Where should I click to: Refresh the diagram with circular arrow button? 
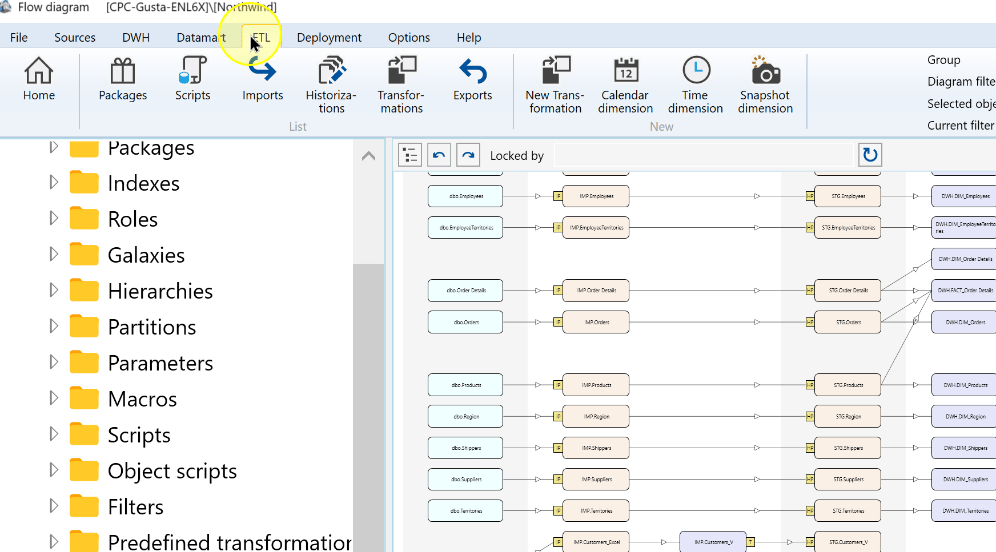tap(870, 155)
